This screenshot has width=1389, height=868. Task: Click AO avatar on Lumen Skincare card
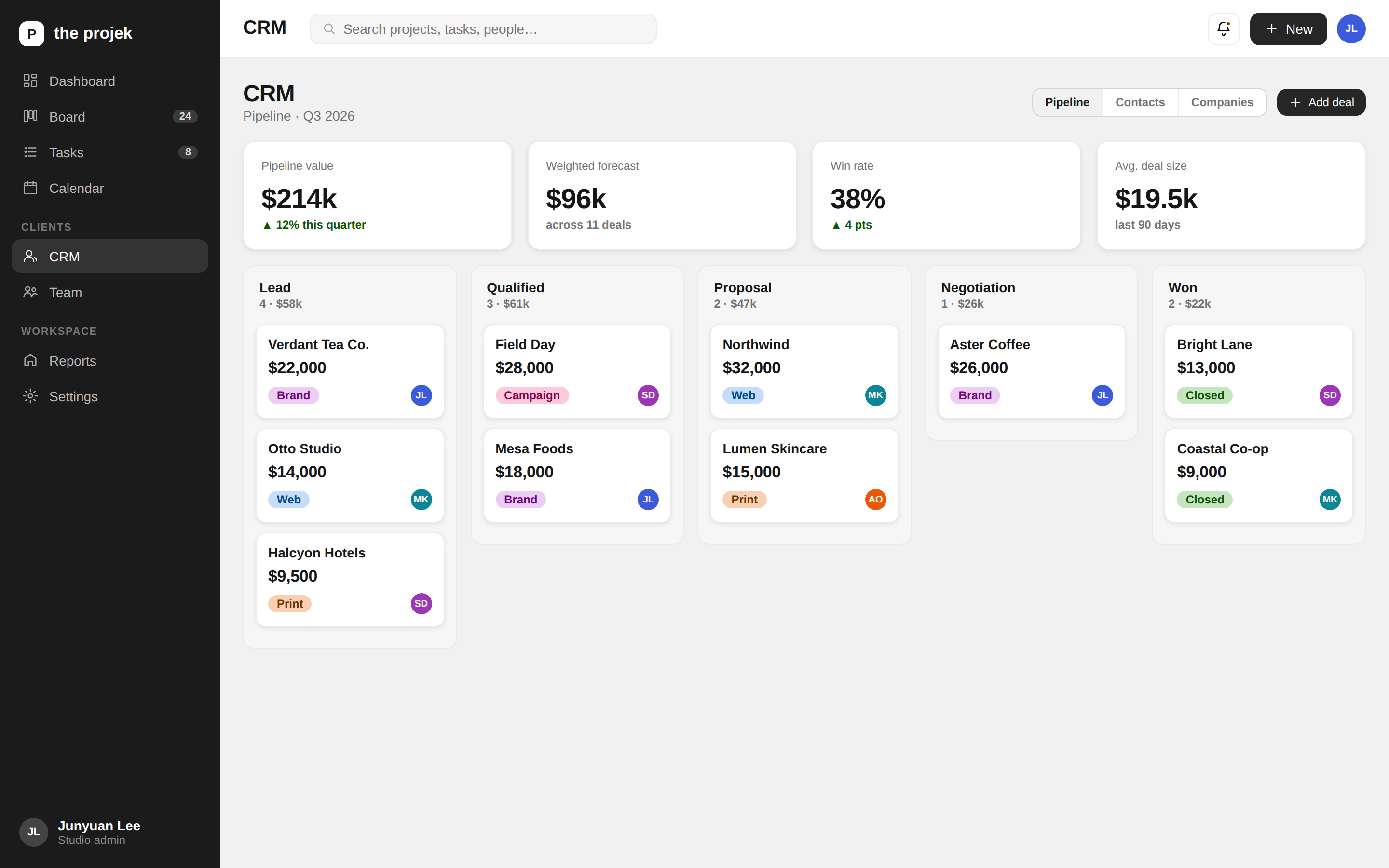point(876,500)
